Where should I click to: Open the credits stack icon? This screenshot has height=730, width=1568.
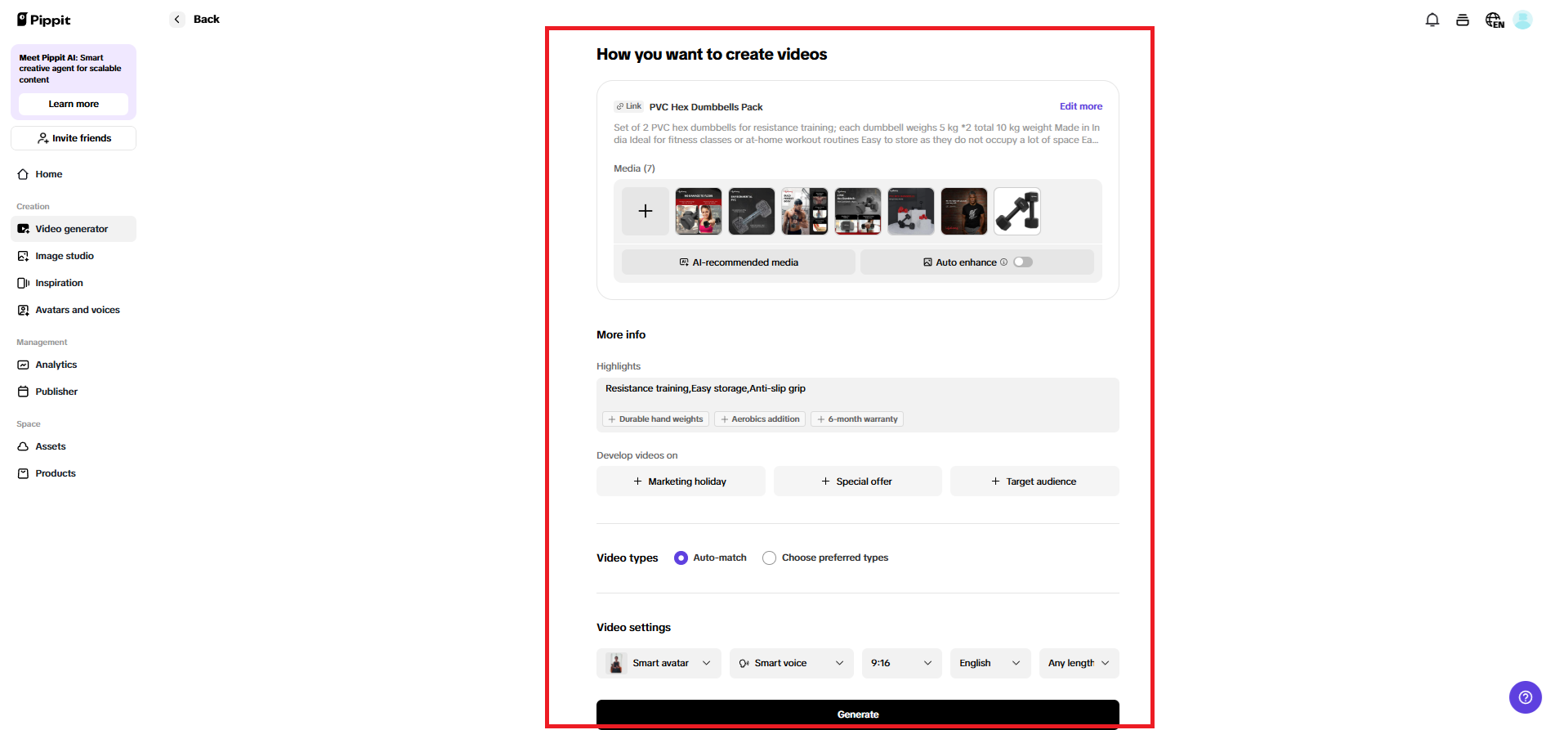1463,20
